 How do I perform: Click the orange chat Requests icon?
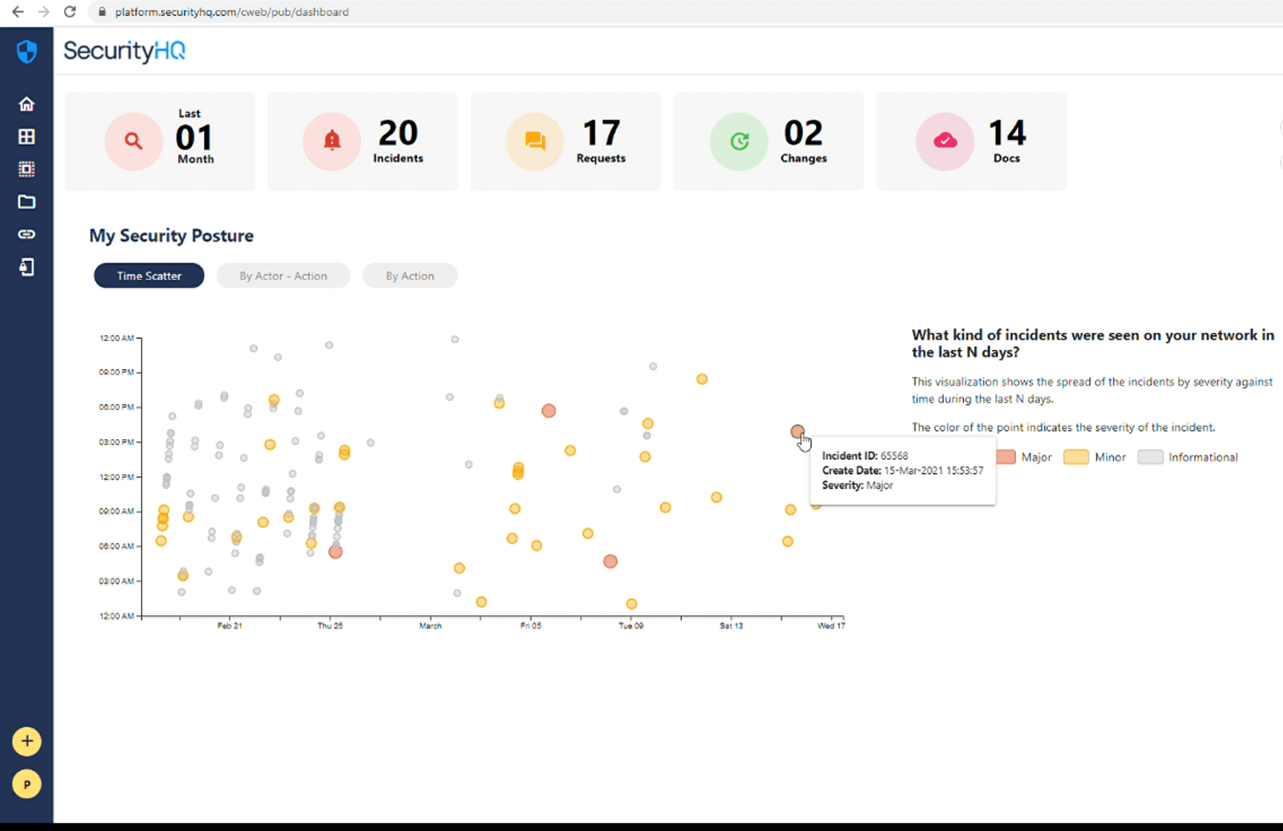535,141
